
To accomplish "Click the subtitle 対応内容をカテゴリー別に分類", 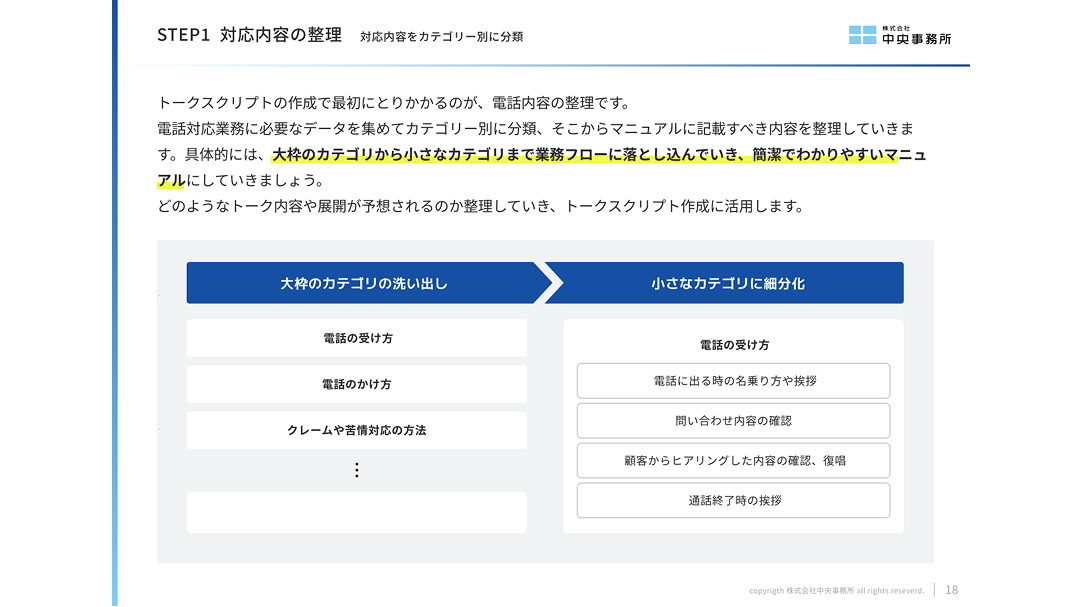I will point(442,37).
